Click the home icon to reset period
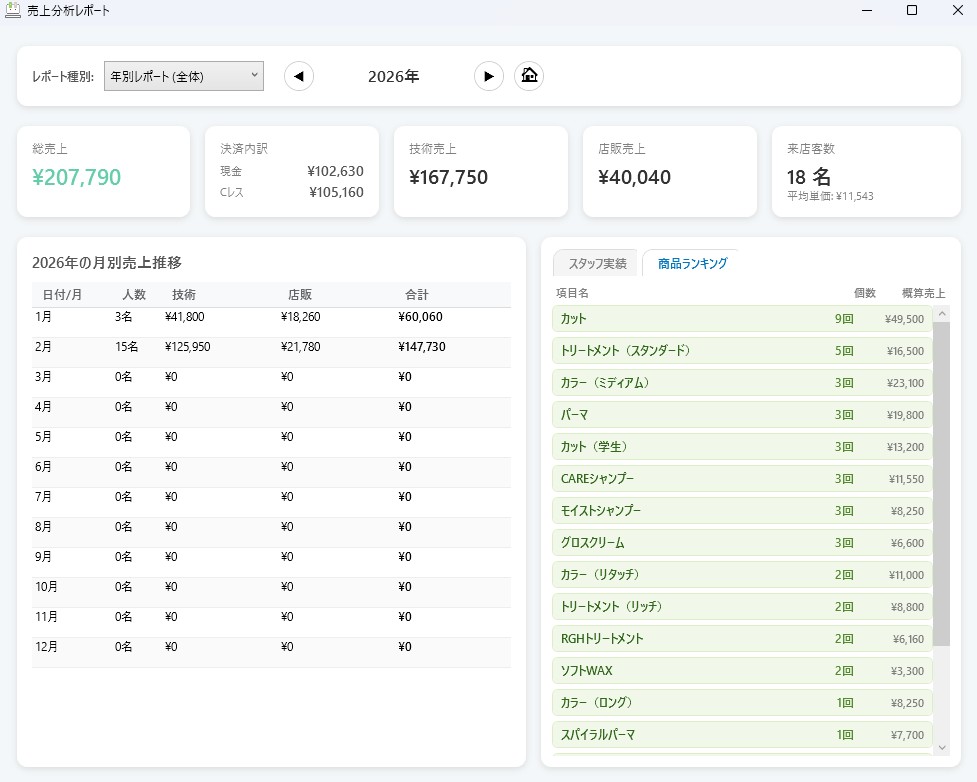The image size is (977, 782). pyautogui.click(x=529, y=76)
